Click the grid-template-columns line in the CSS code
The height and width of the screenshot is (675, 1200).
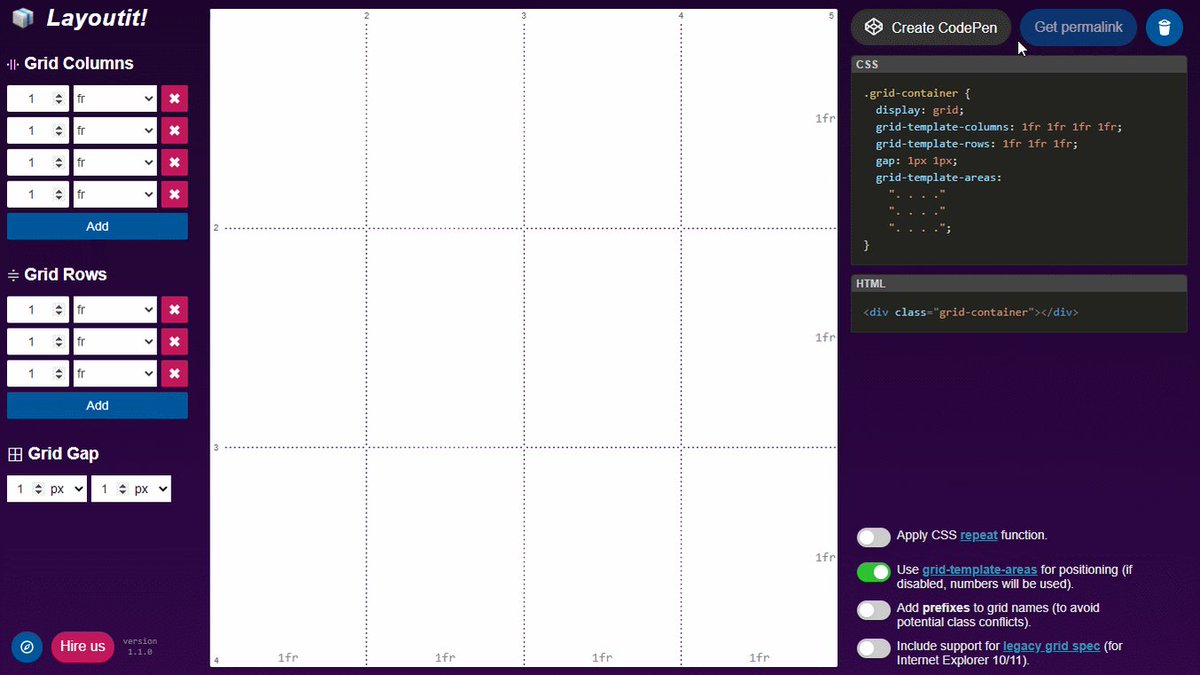tap(998, 127)
